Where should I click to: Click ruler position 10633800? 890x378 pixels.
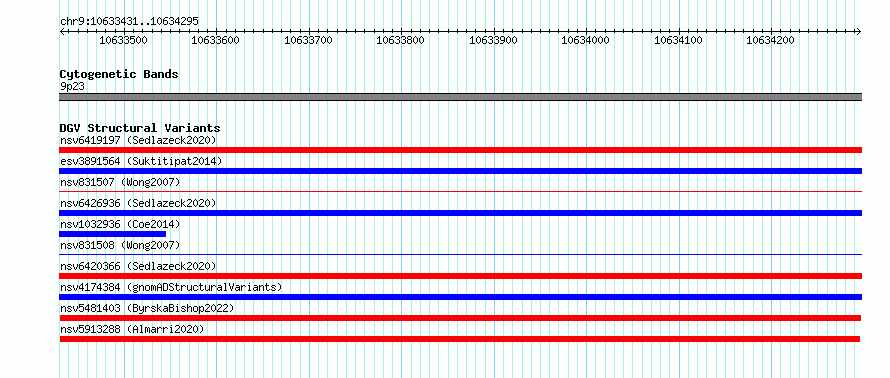(x=401, y=40)
